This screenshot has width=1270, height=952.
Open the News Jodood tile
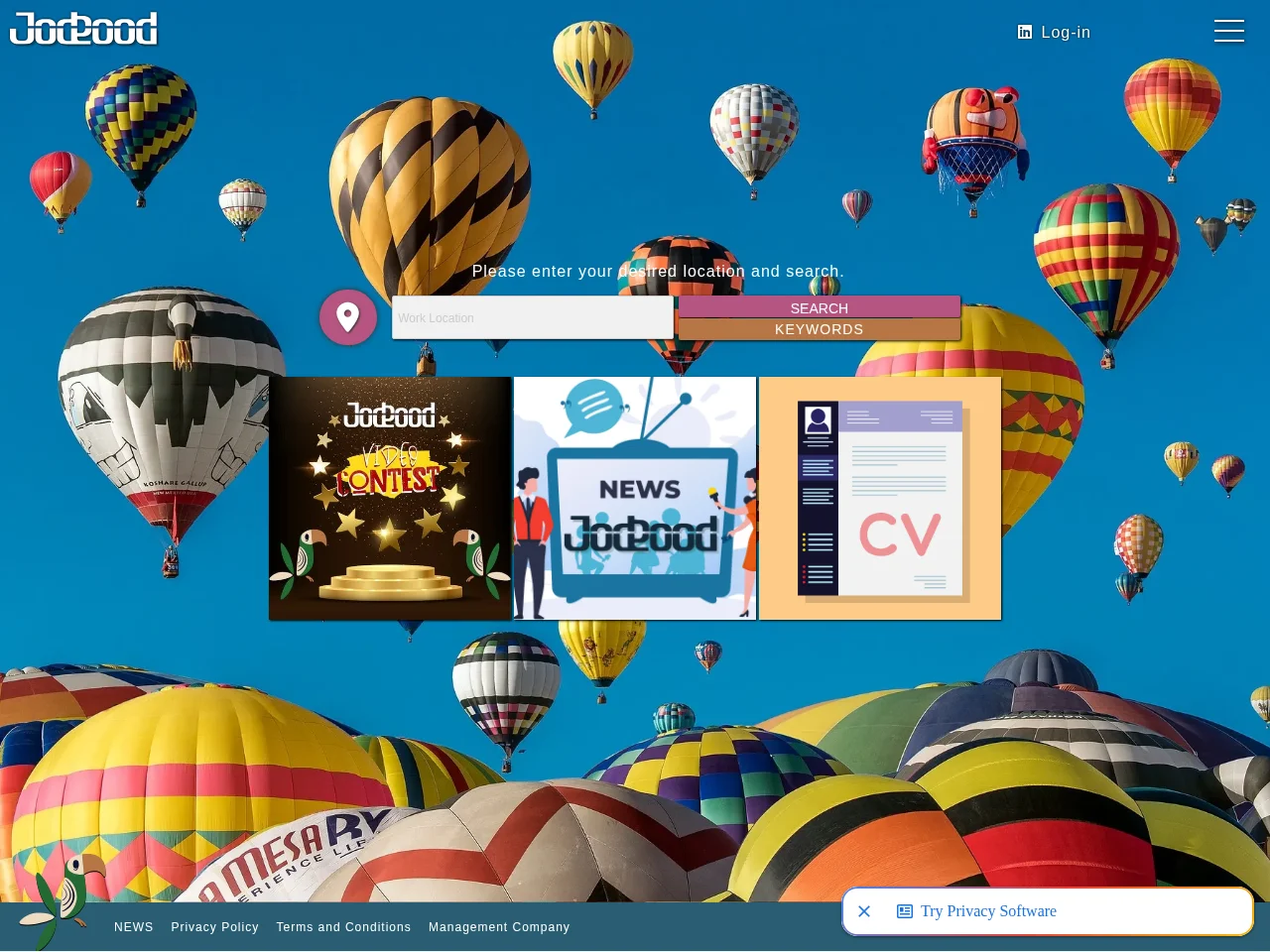(635, 499)
